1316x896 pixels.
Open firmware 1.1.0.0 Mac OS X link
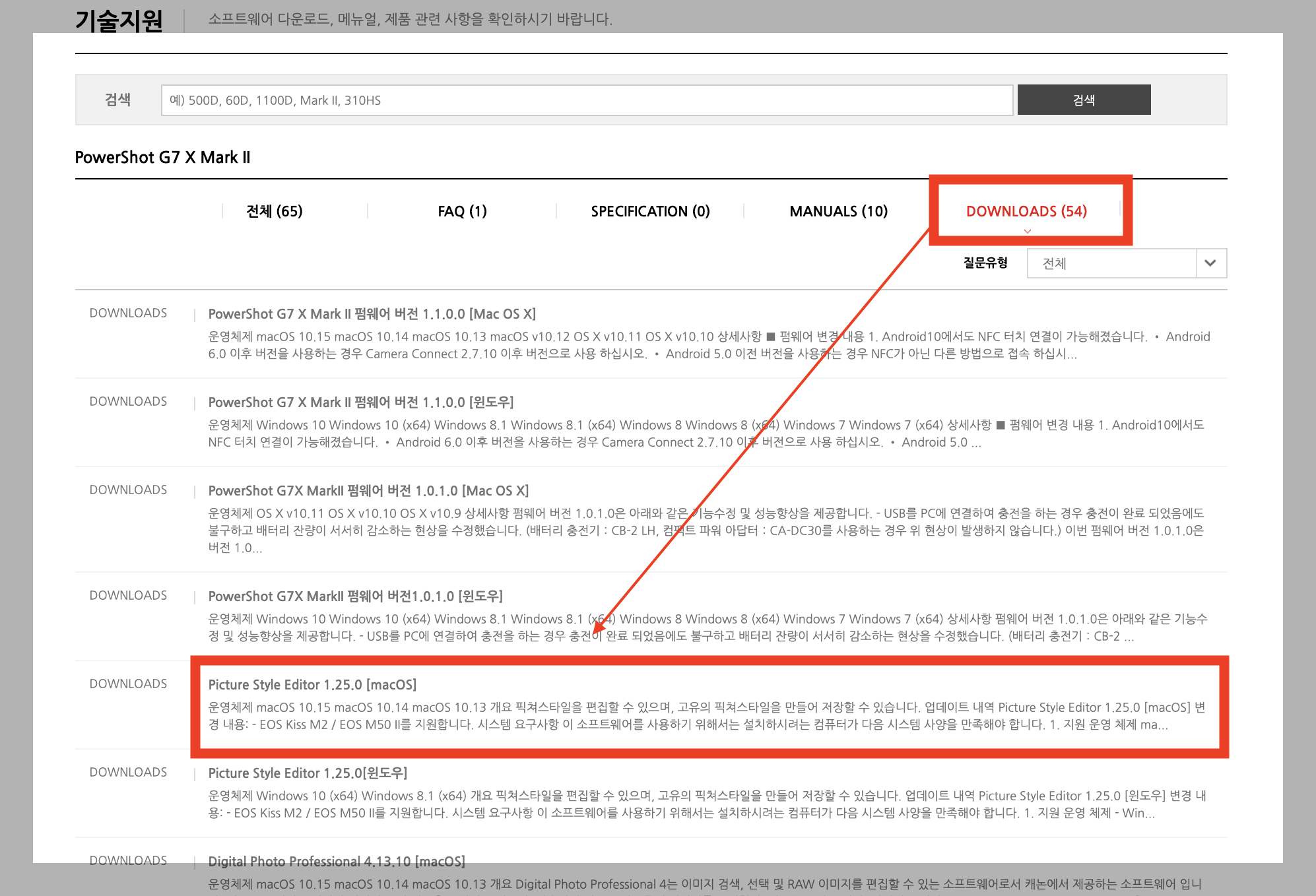click(372, 314)
